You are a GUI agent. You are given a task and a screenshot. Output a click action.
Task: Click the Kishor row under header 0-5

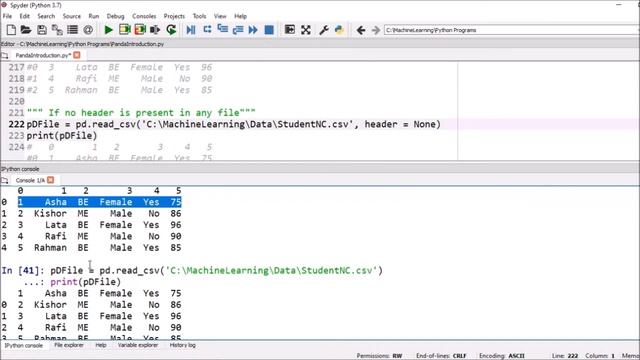91,213
